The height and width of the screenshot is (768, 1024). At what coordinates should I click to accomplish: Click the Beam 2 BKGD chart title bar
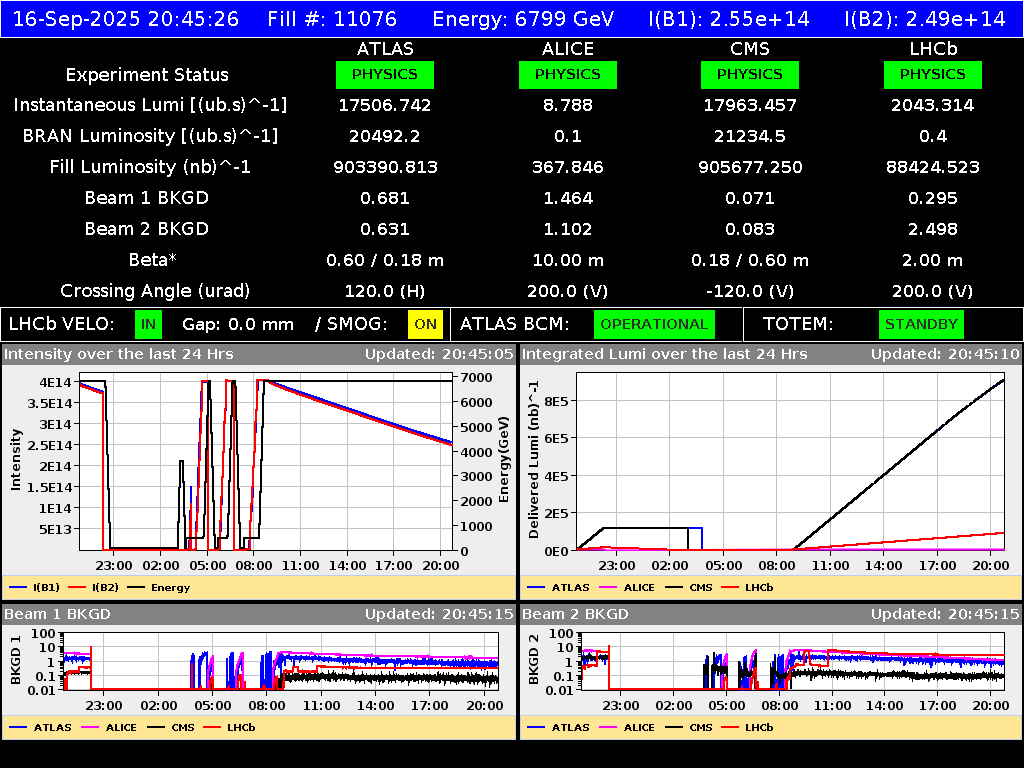click(771, 614)
